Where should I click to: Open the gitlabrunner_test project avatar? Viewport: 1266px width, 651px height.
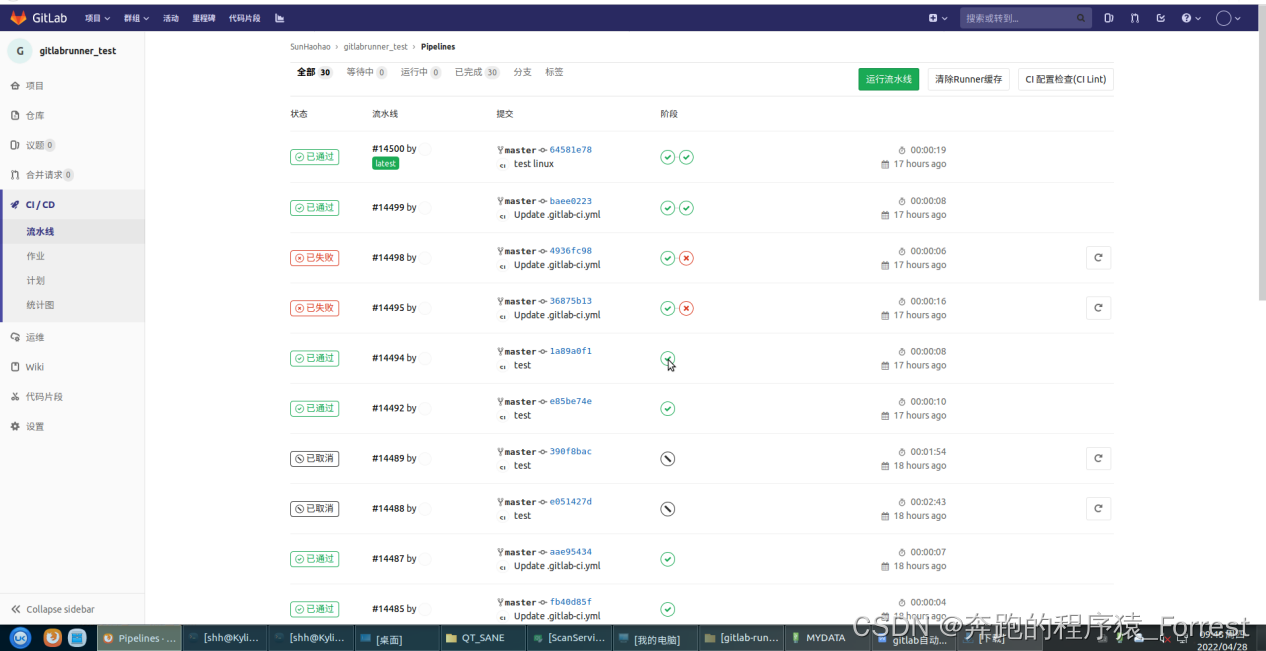tap(20, 50)
